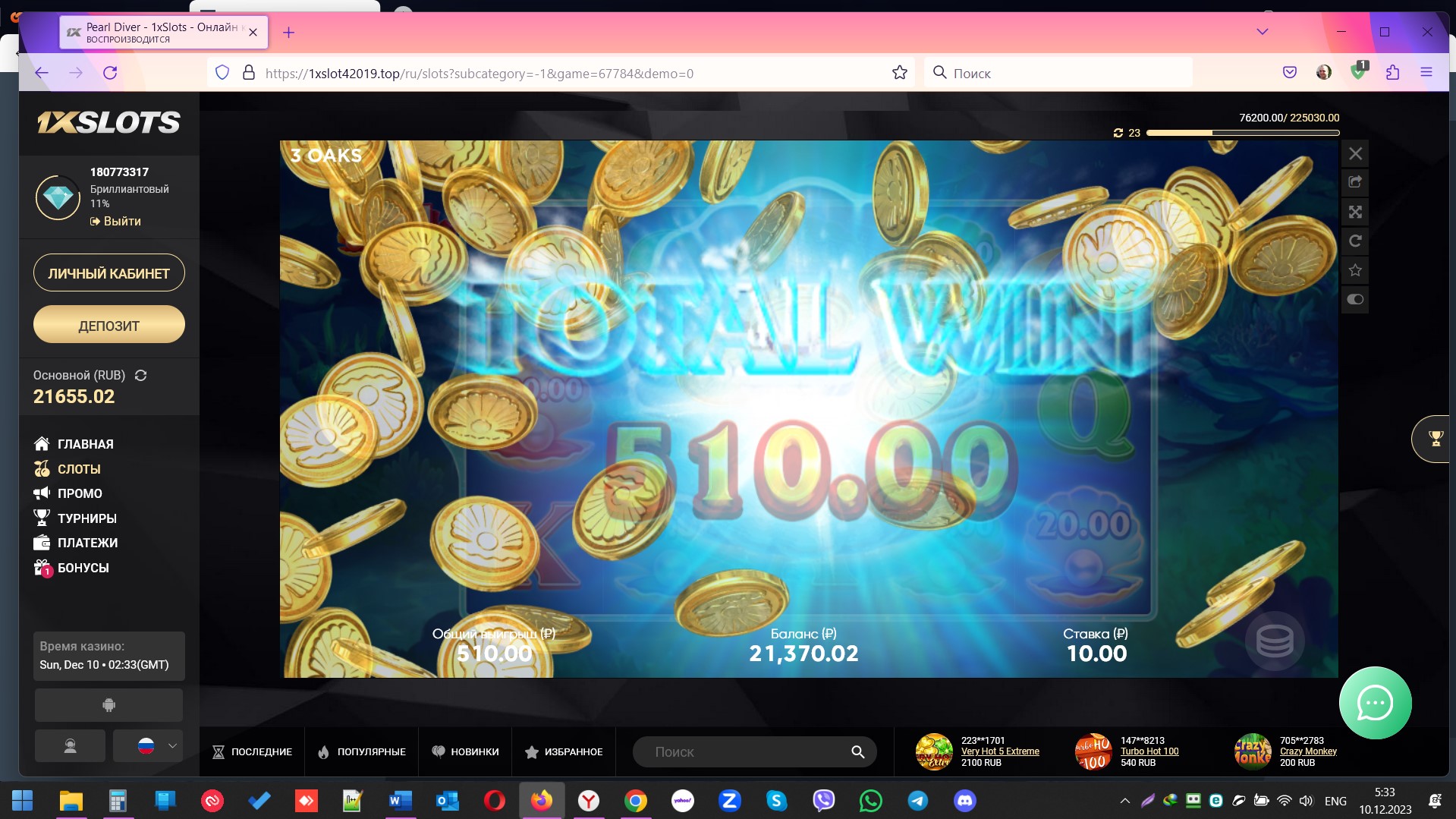
Task: Open the live chat support bubble
Action: pos(1375,703)
